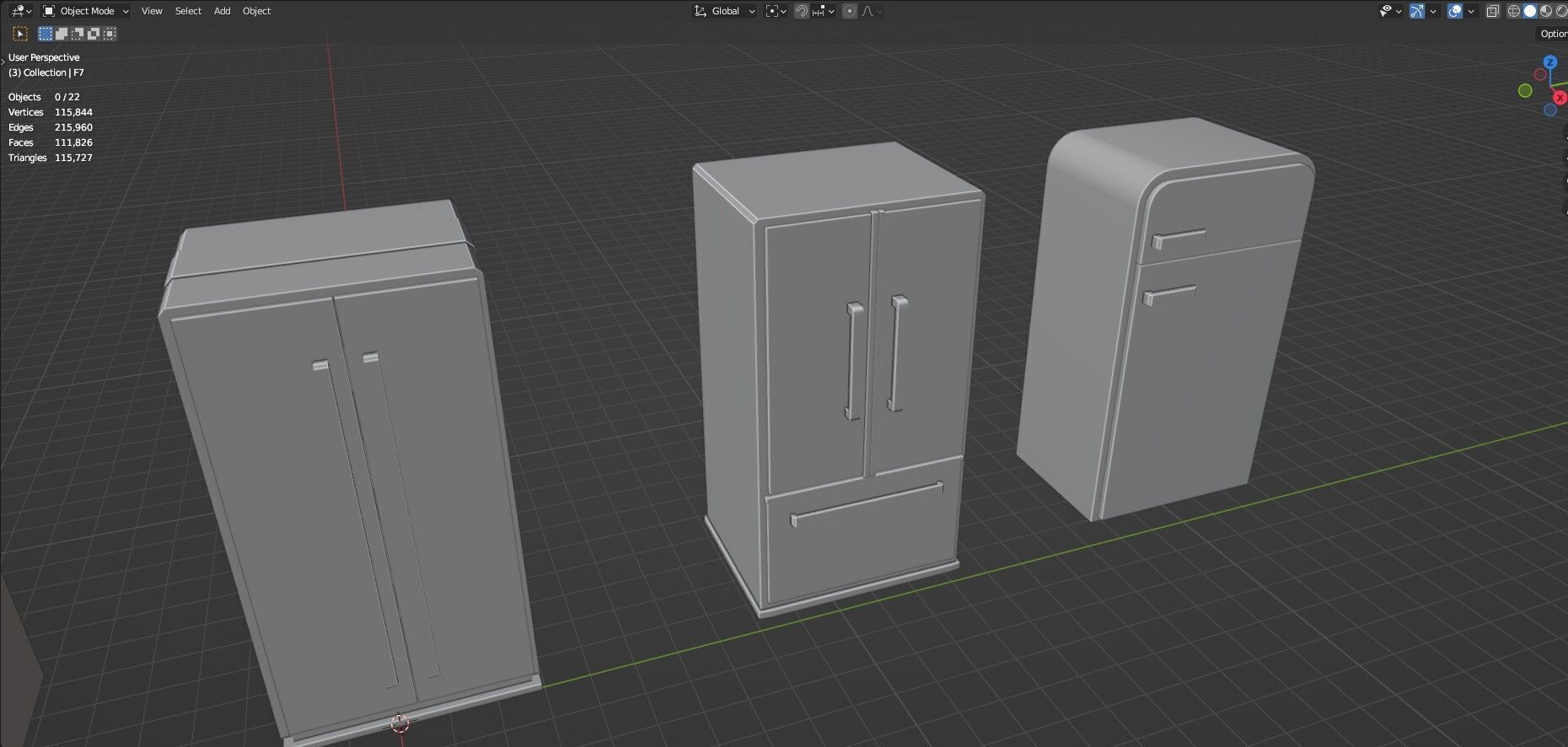1568x747 pixels.
Task: Choose the Invert Selection mode
Action: [94, 34]
